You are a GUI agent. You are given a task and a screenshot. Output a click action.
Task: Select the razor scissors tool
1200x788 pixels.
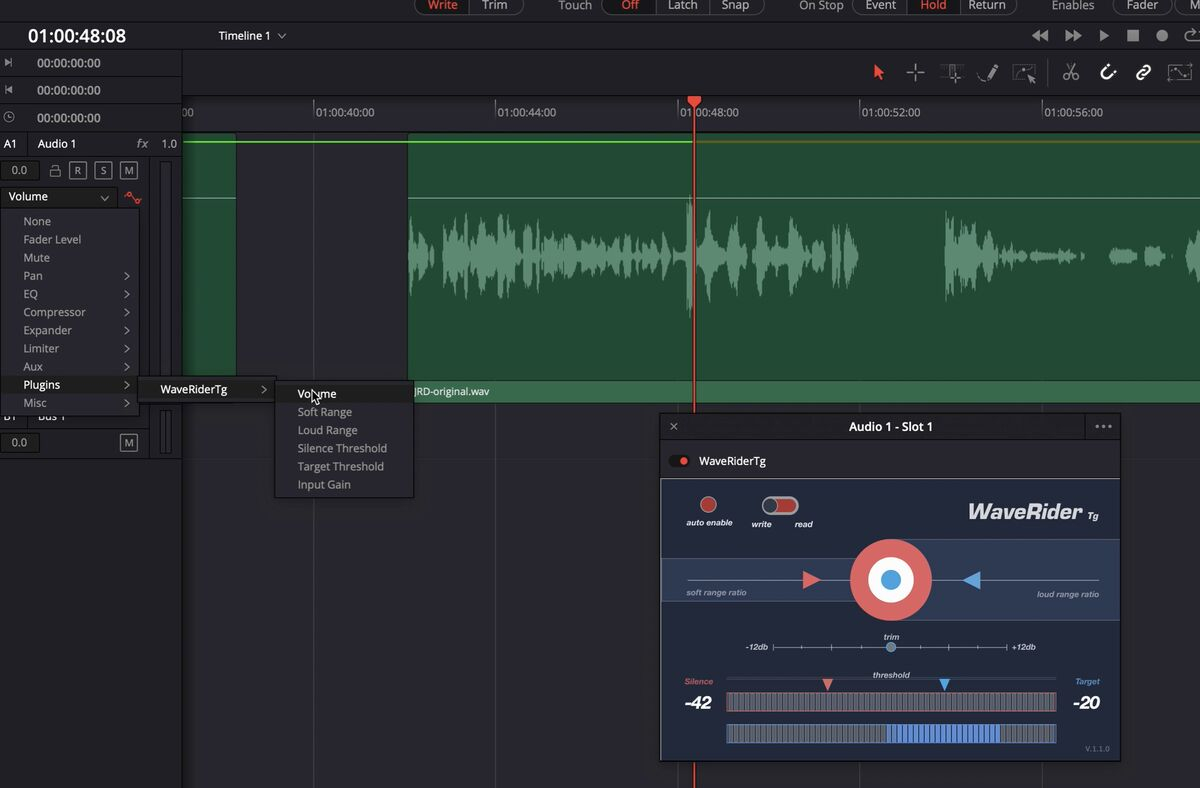point(1070,72)
